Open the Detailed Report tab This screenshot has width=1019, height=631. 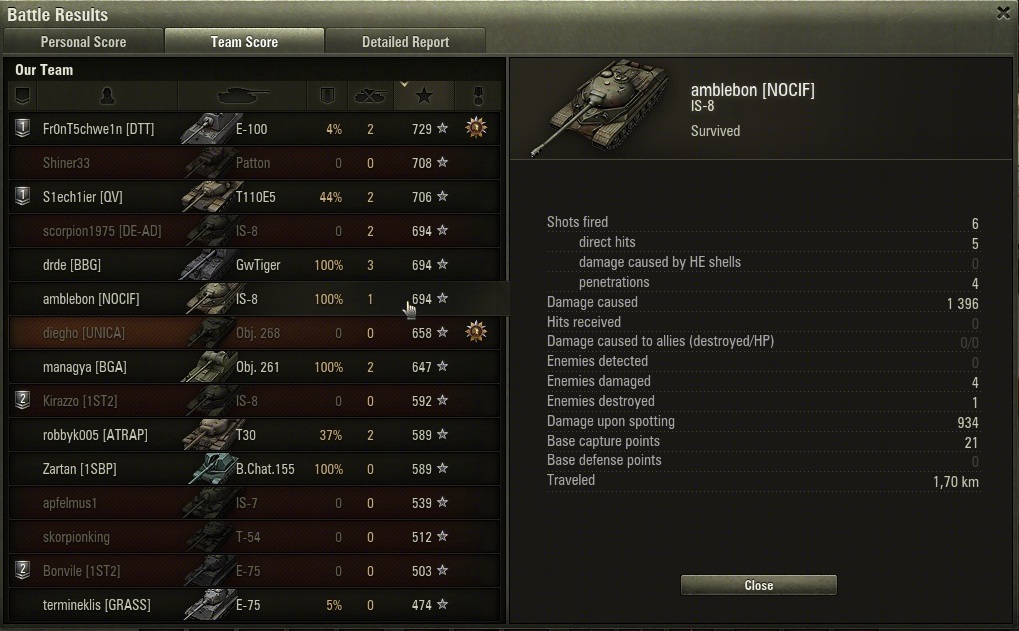point(406,42)
